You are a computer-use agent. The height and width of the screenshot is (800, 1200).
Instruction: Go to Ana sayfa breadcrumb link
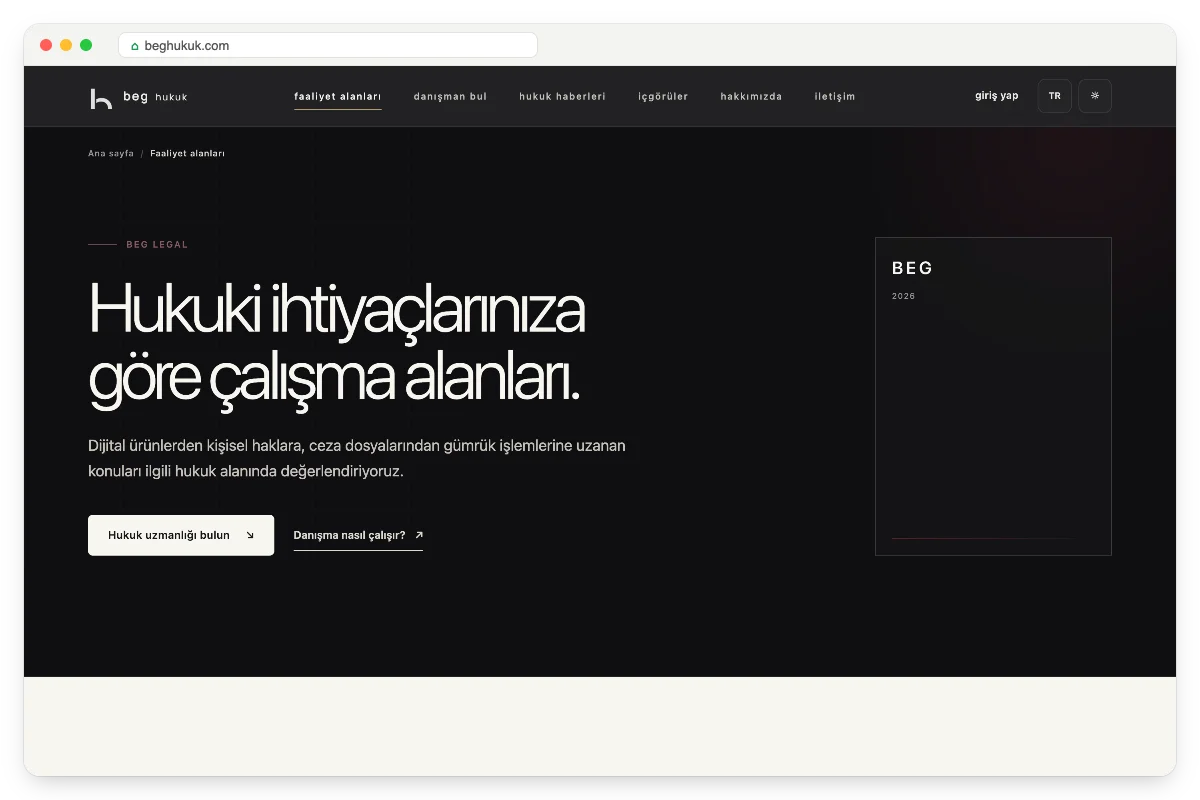[111, 154]
